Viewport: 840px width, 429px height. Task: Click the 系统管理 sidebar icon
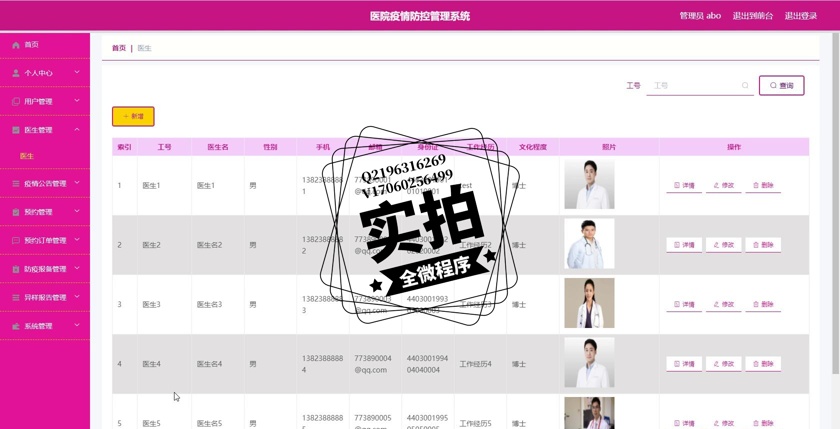(16, 326)
